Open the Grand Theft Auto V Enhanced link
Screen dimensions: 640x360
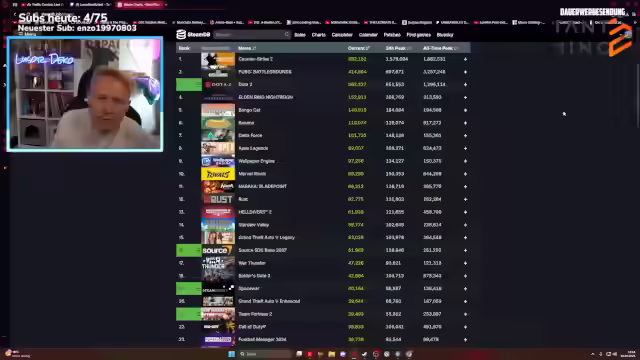point(269,301)
